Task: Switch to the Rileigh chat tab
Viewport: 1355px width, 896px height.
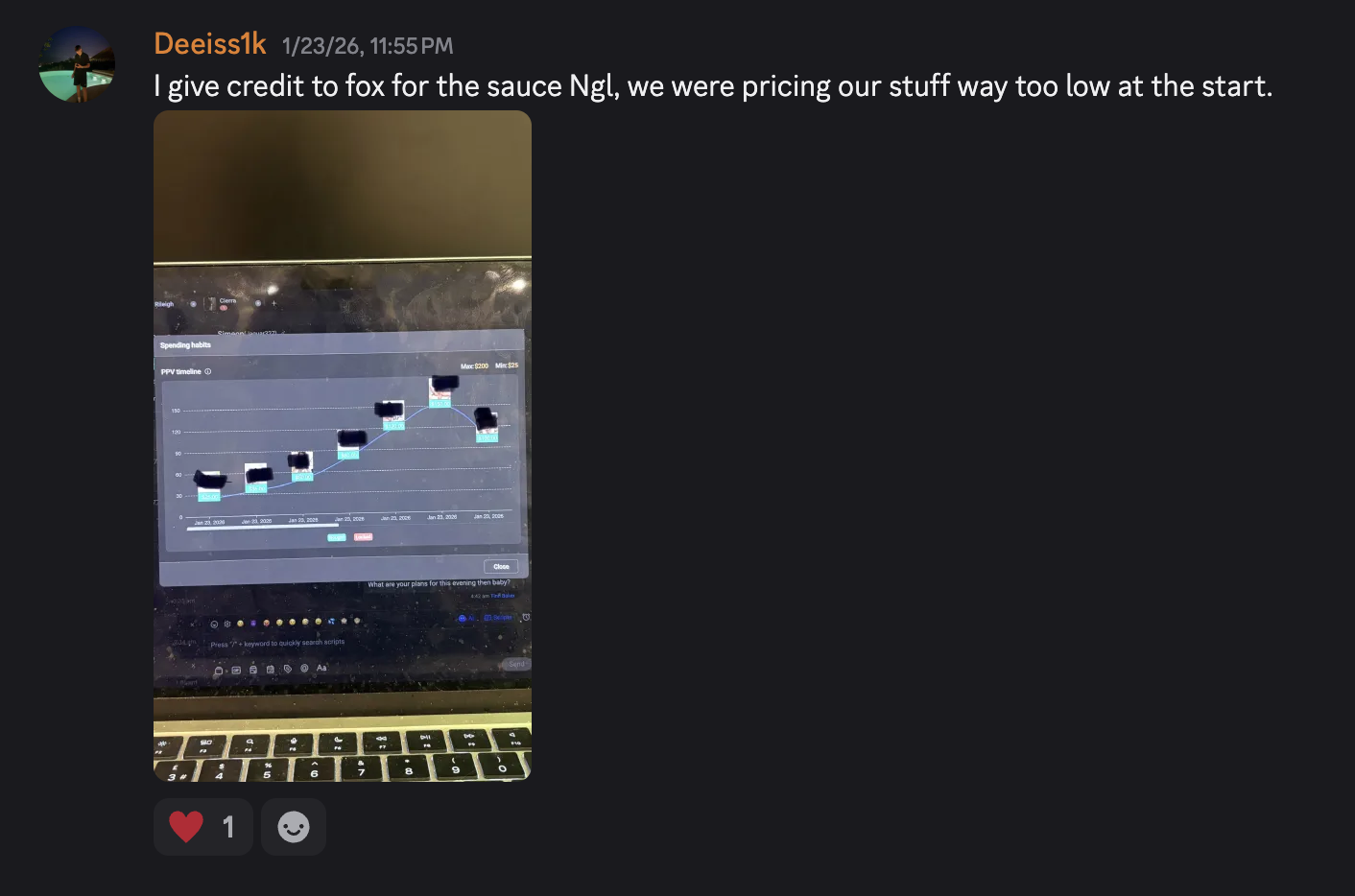Action: (165, 304)
